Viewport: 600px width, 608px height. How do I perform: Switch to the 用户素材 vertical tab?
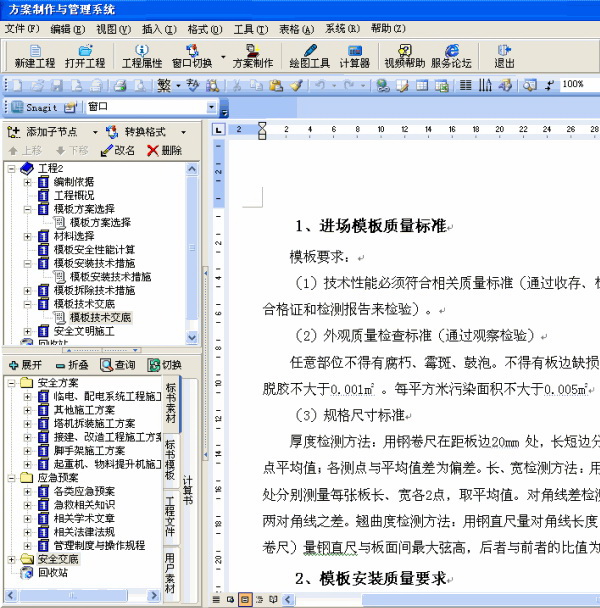point(171,573)
